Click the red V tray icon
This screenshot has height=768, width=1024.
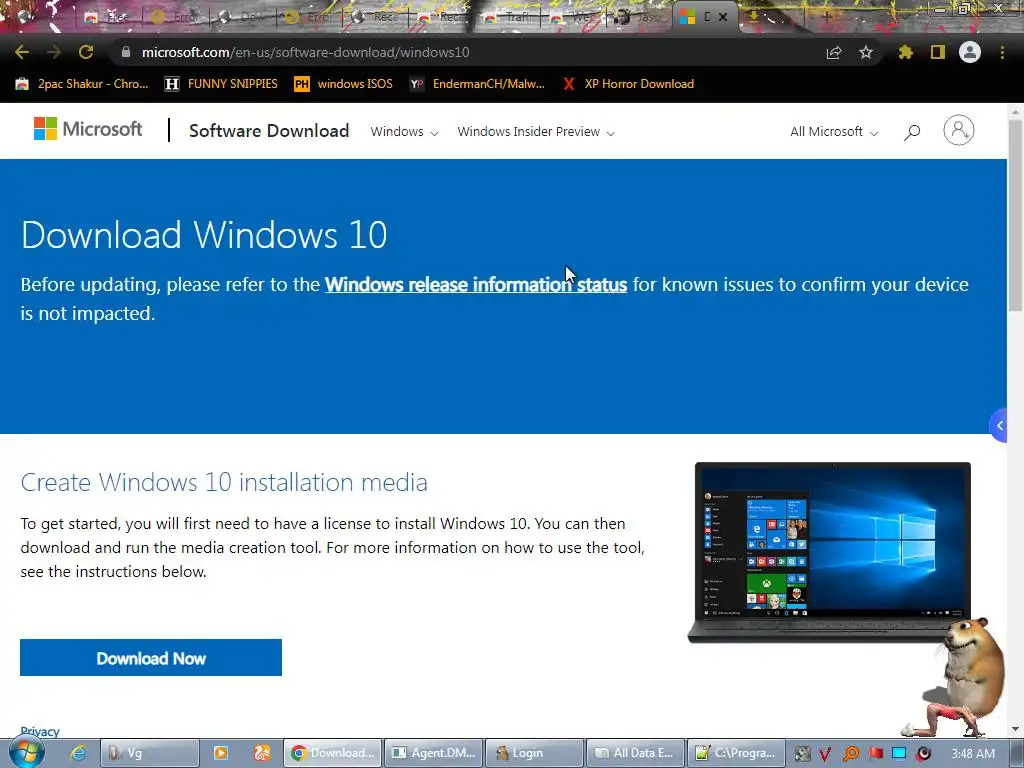(x=825, y=754)
